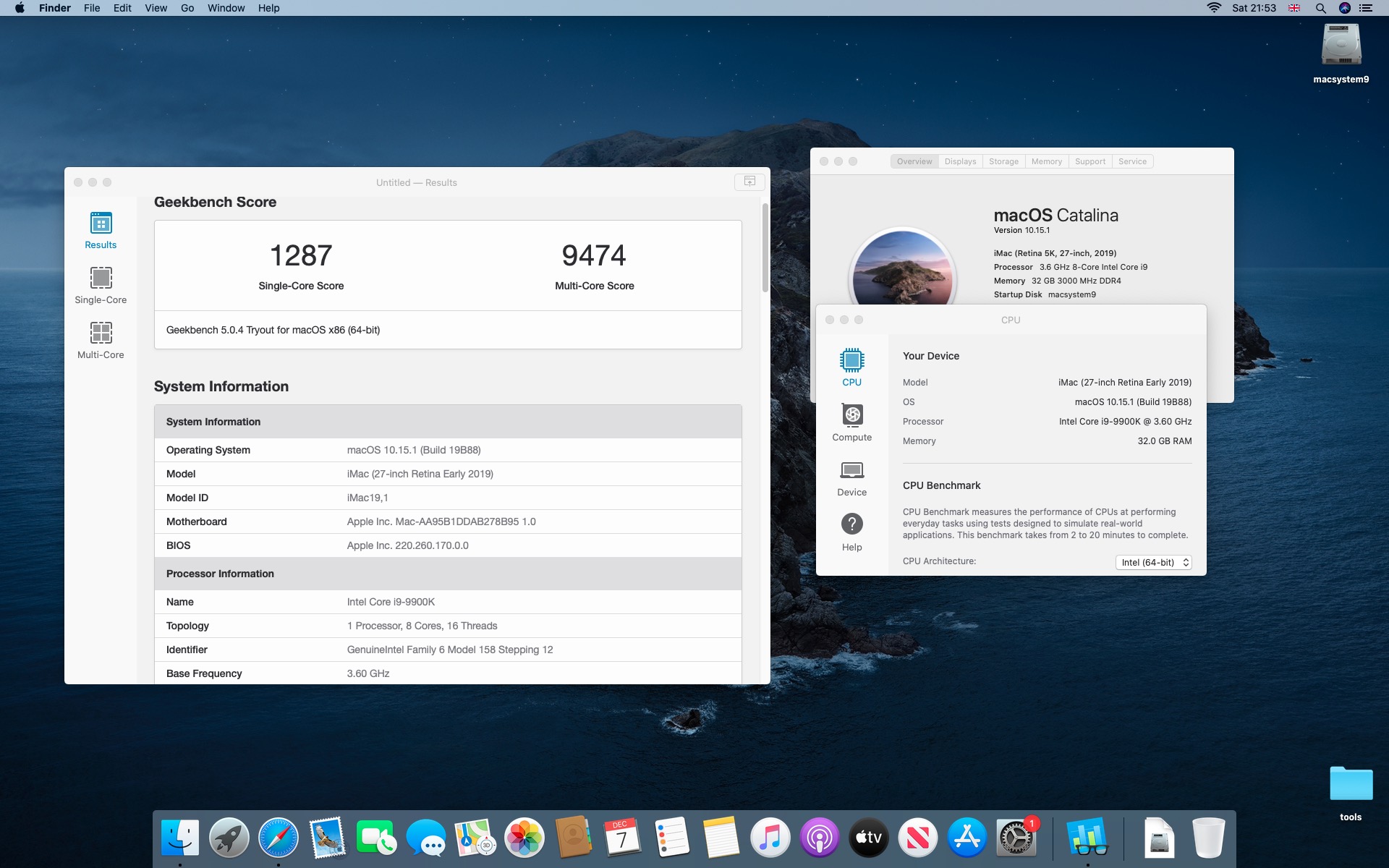
Task: Click the results window vertical scrollbar
Action: pyautogui.click(x=765, y=248)
